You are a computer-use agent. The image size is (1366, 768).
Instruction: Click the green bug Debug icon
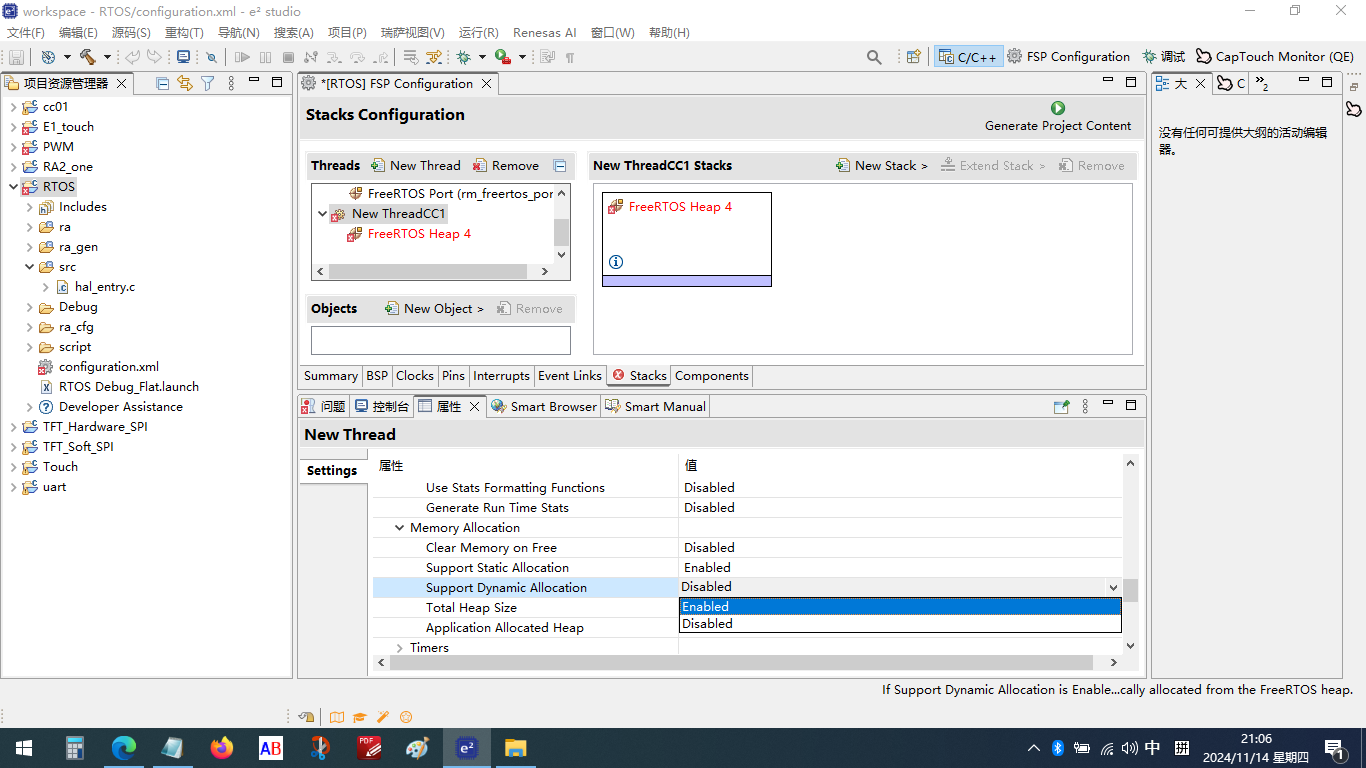point(464,57)
